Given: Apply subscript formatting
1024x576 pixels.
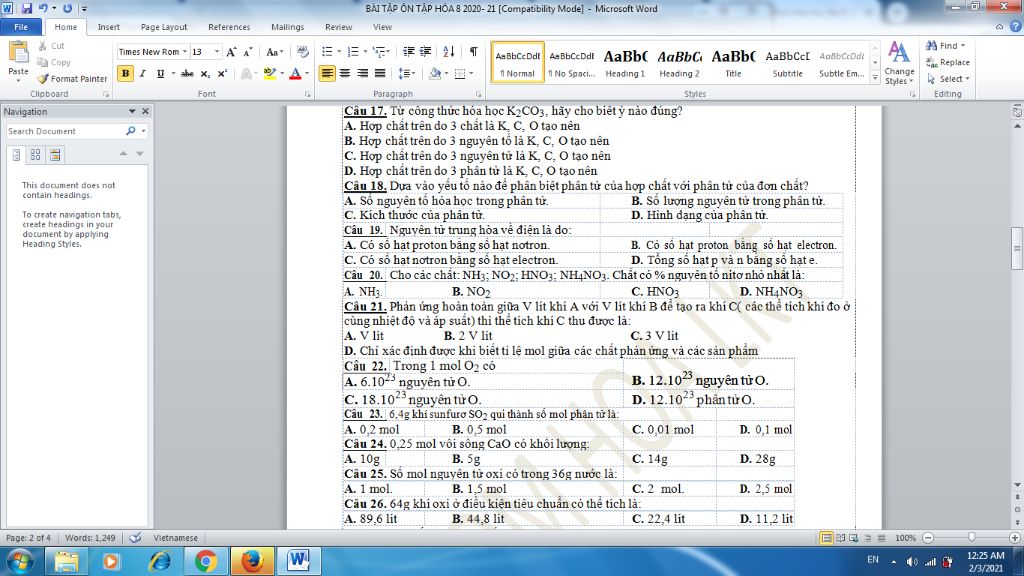Looking at the screenshot, I should (x=205, y=74).
